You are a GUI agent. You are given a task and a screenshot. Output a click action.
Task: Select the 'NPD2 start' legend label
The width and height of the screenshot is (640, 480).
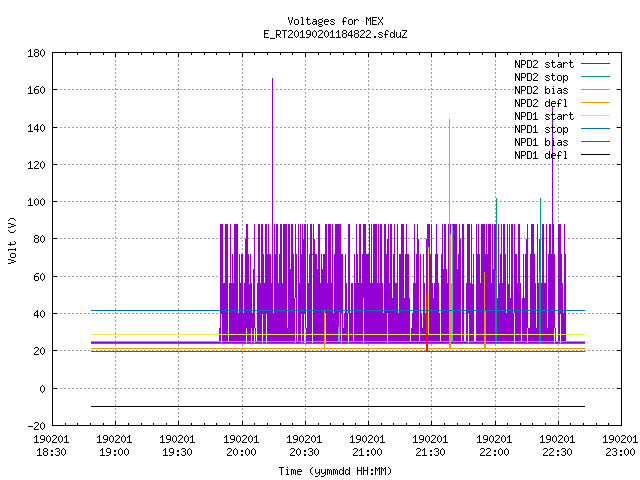click(544, 64)
